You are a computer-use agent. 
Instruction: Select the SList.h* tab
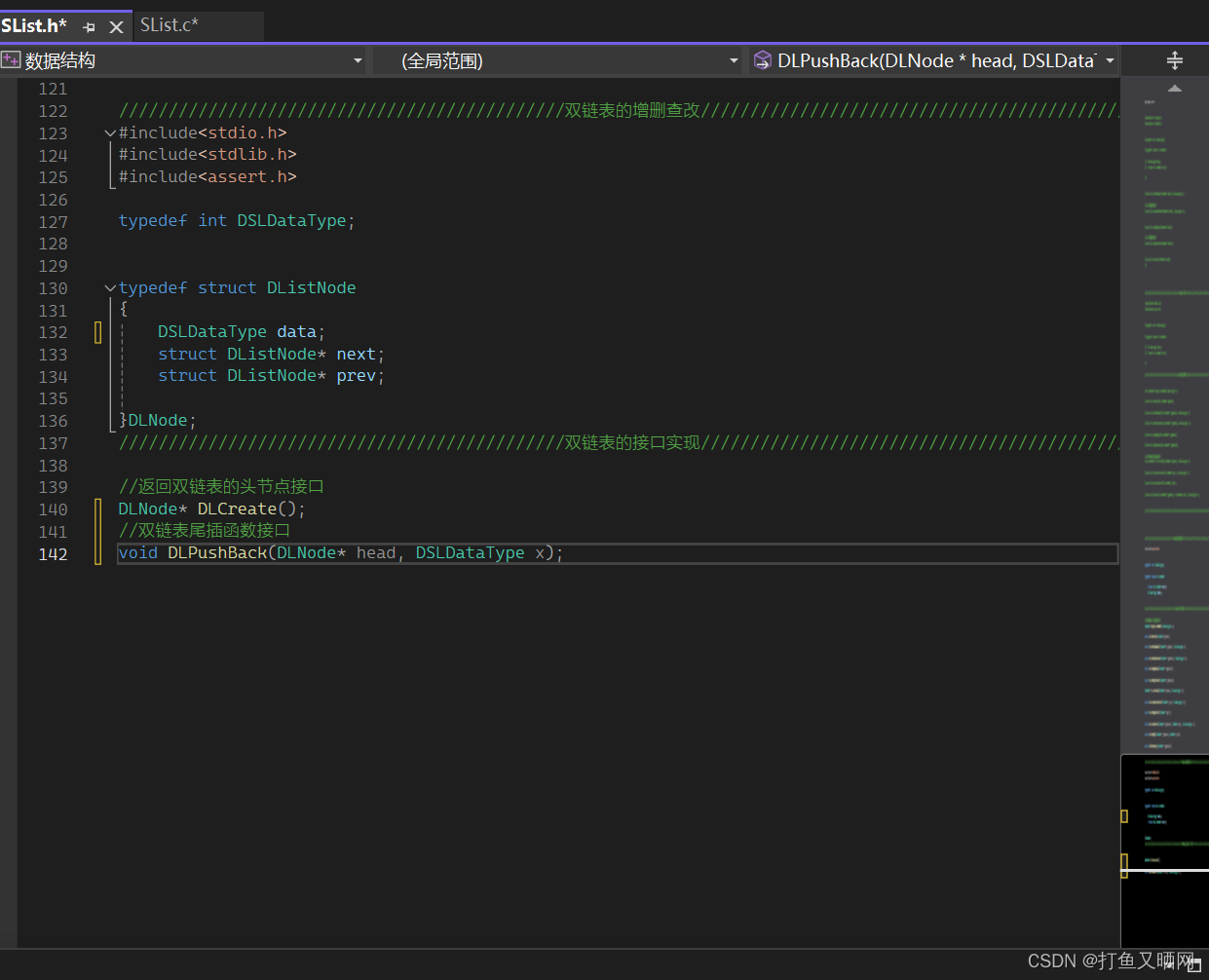click(34, 25)
